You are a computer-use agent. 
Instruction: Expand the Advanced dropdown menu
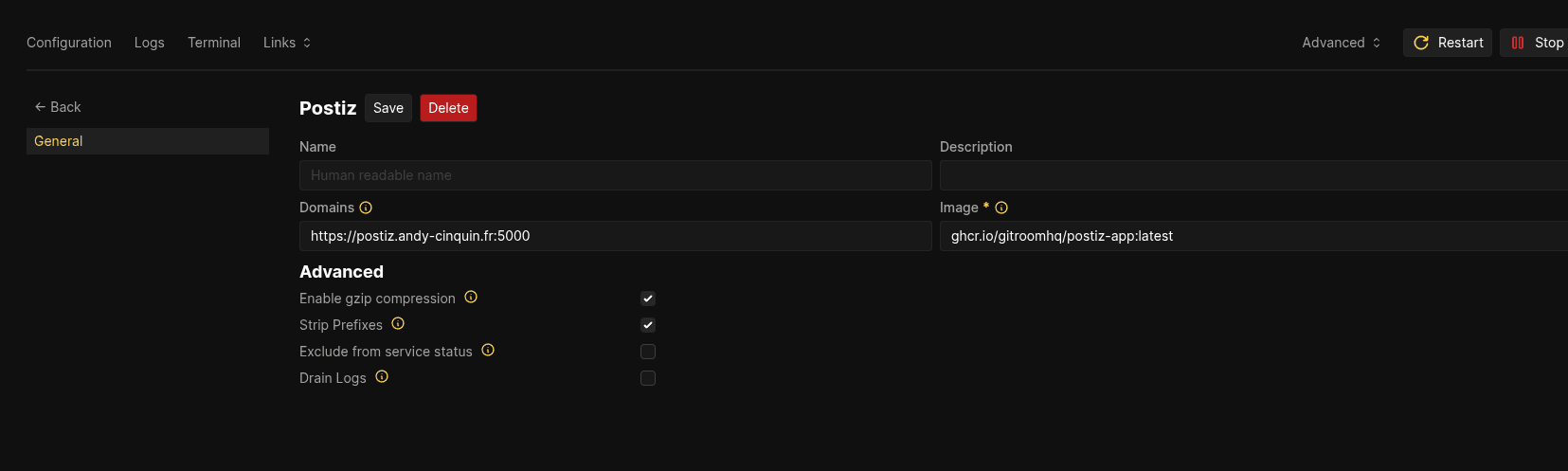click(1342, 43)
